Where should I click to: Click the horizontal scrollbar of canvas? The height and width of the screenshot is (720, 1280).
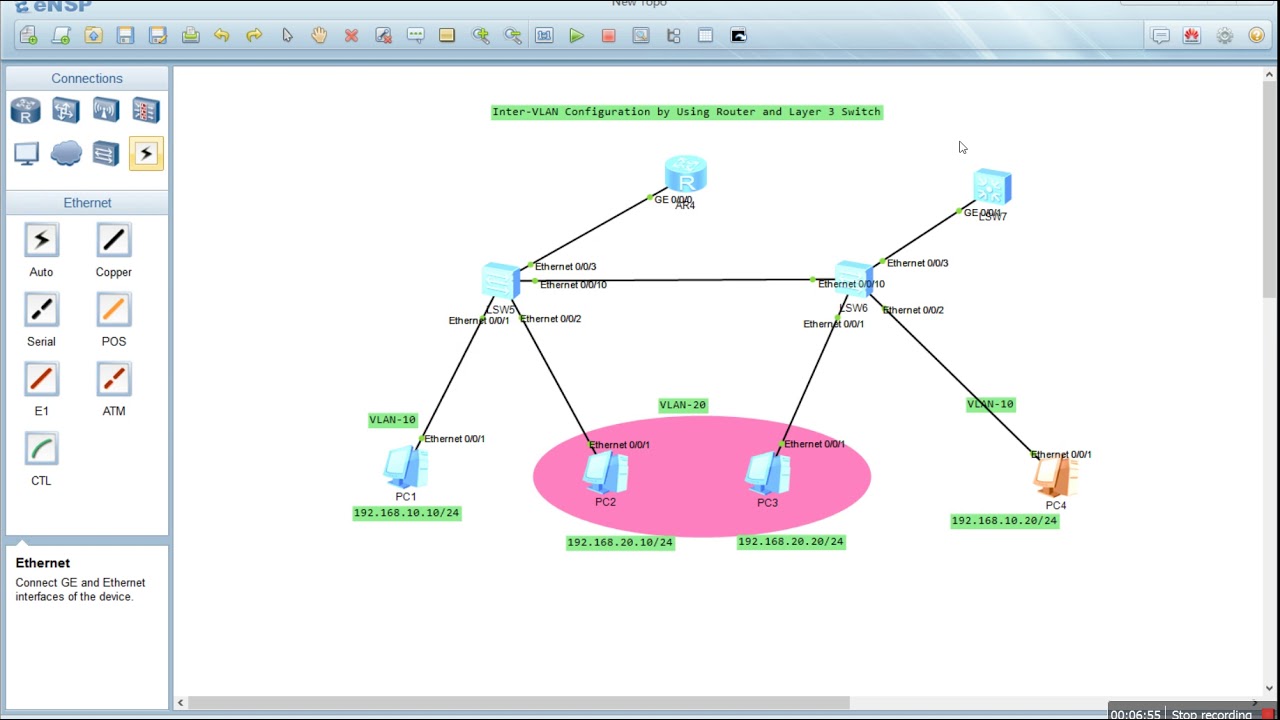(x=518, y=703)
